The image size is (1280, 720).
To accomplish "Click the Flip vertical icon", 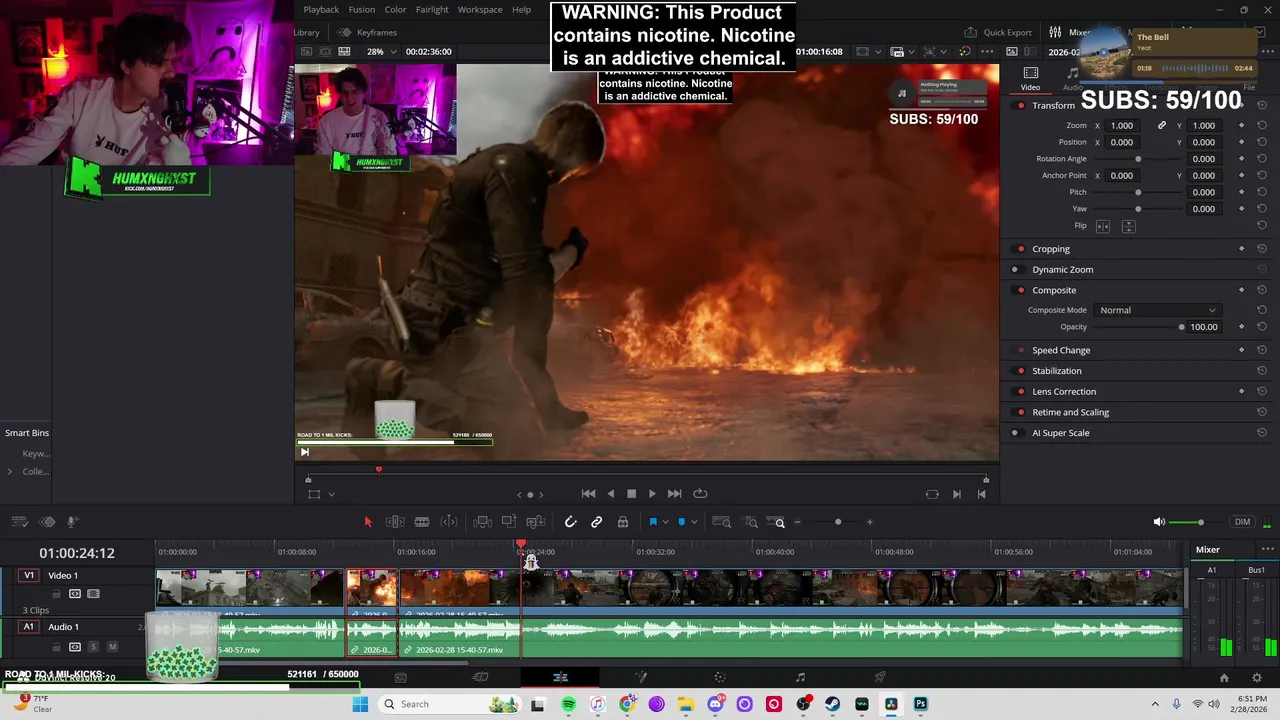I will point(1128,226).
